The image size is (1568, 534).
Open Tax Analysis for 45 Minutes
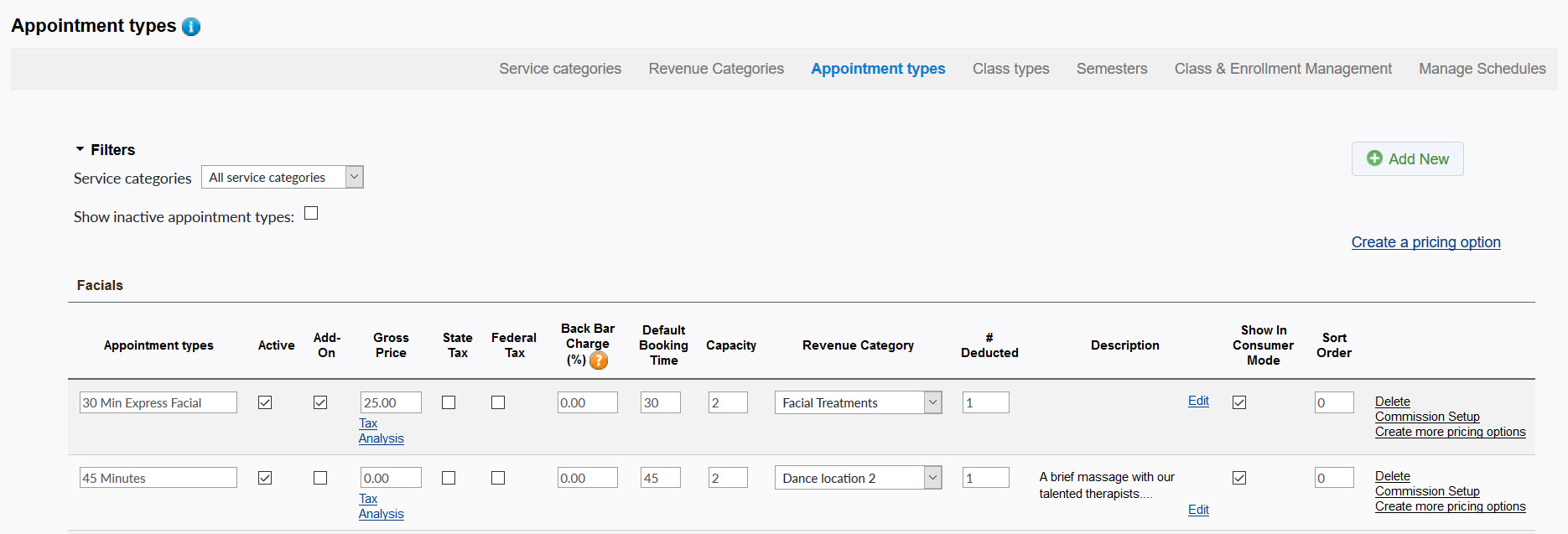pos(381,506)
